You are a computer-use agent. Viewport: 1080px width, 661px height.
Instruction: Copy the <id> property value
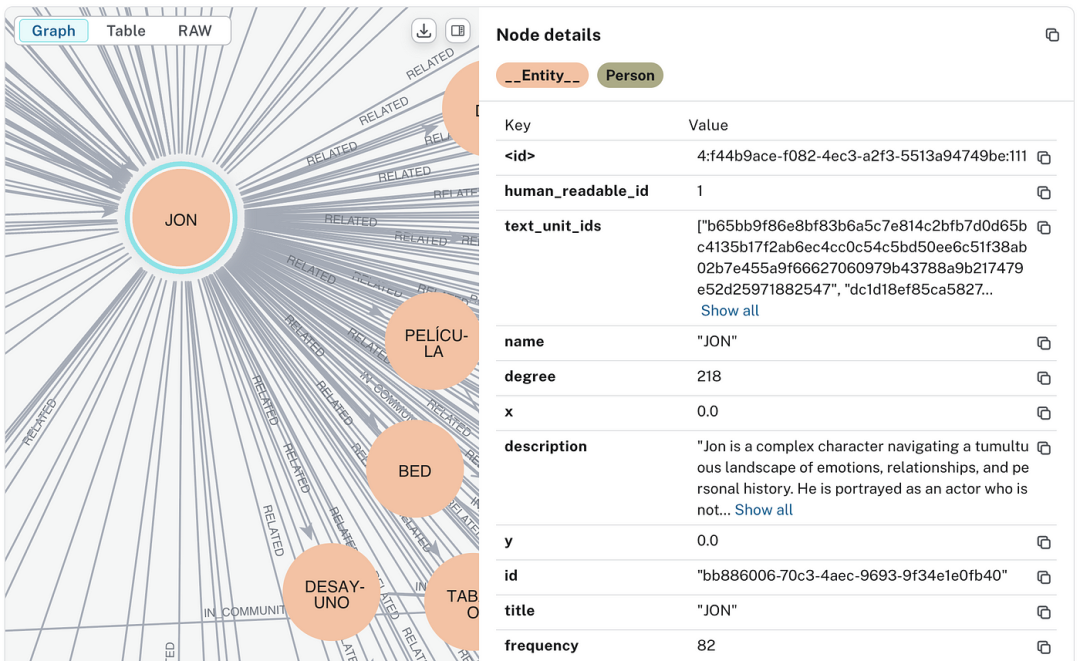[x=1043, y=158]
